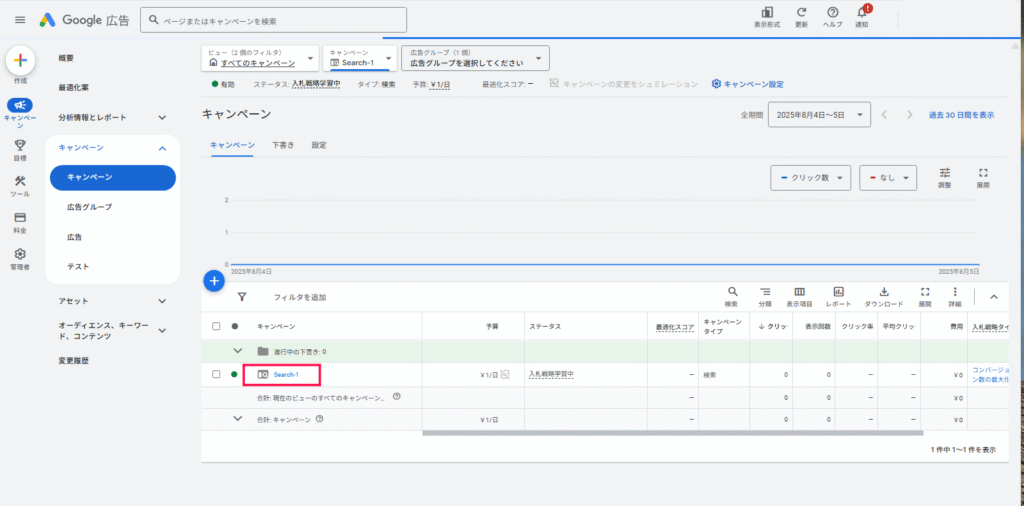Expand the アセット sidebar section
Image resolution: width=1024 pixels, height=506 pixels.
pyautogui.click(x=163, y=301)
